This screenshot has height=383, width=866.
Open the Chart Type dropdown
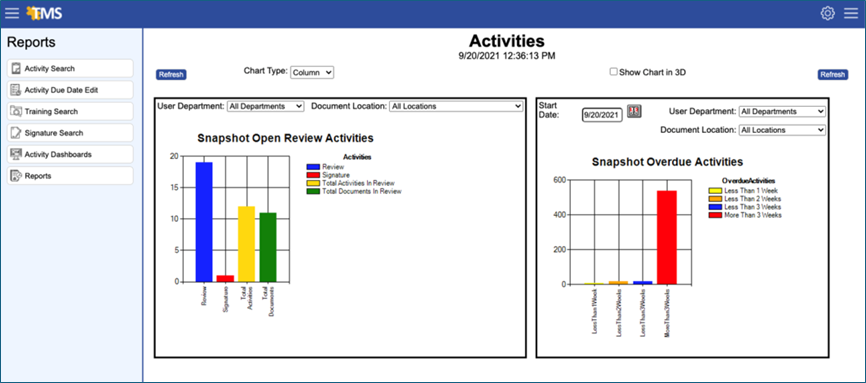[312, 72]
